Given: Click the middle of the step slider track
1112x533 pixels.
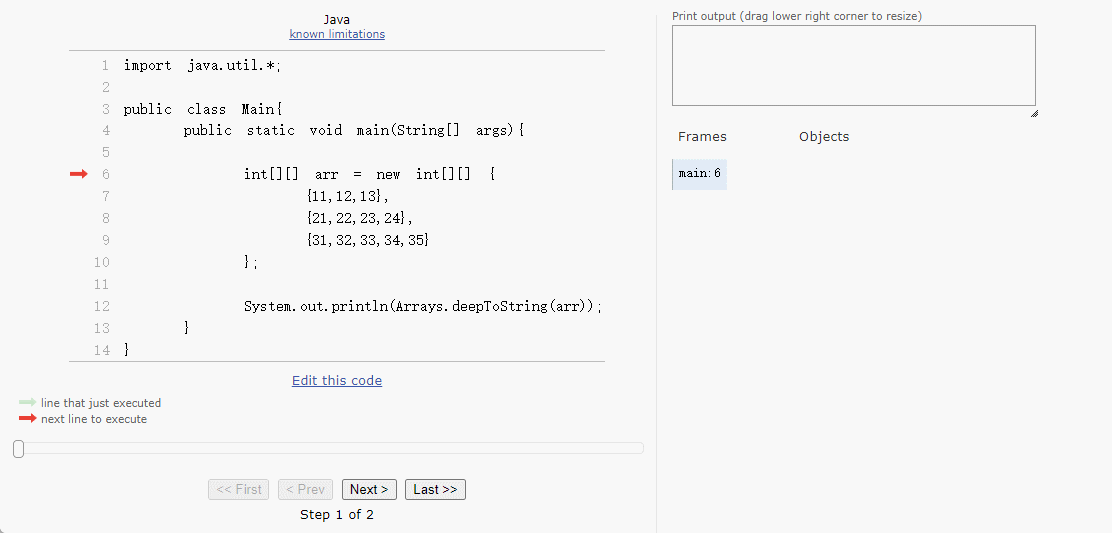Looking at the screenshot, I should [328, 449].
